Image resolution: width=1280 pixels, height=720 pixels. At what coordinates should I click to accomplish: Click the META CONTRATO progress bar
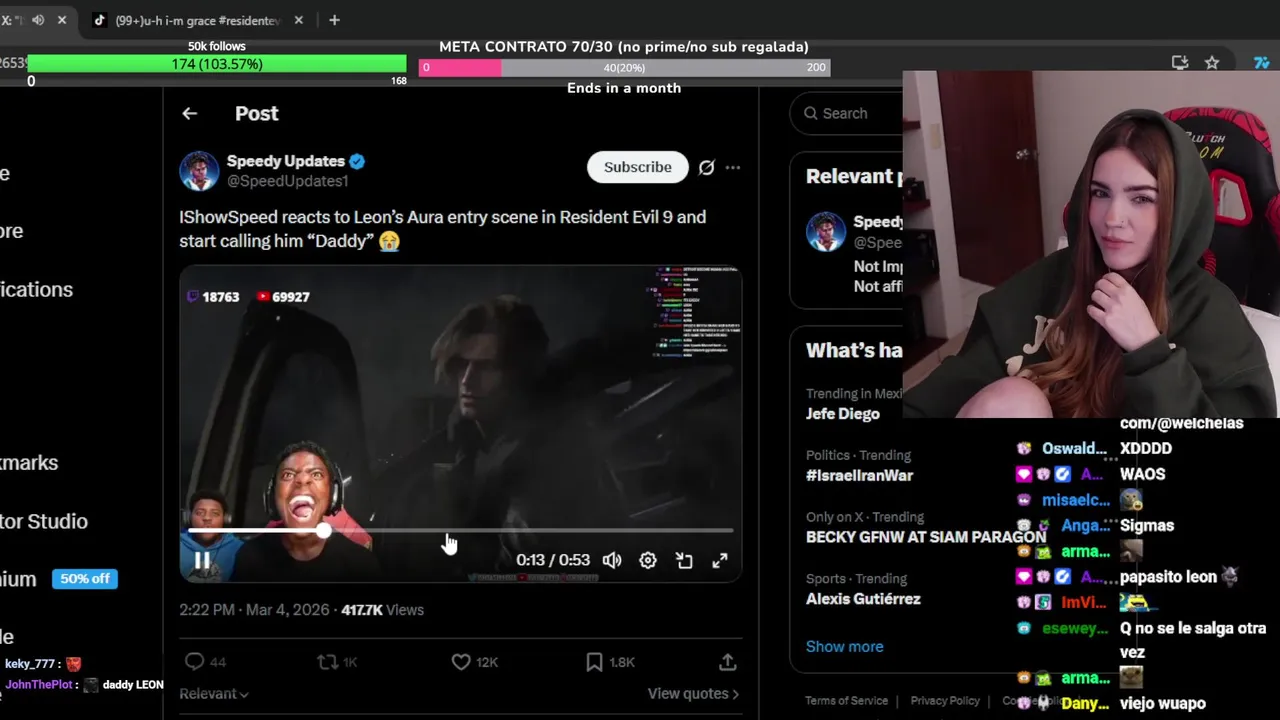click(624, 67)
